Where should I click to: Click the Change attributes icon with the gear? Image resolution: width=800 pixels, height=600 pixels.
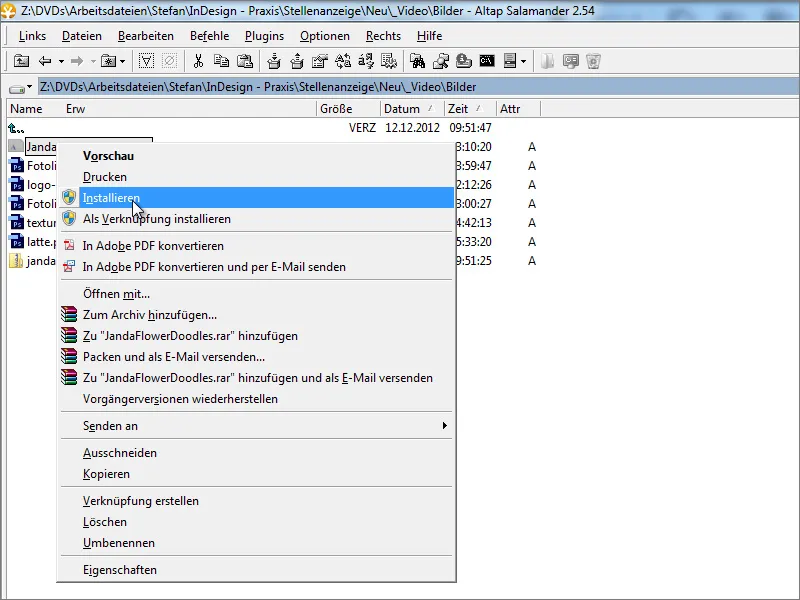[x=389, y=61]
